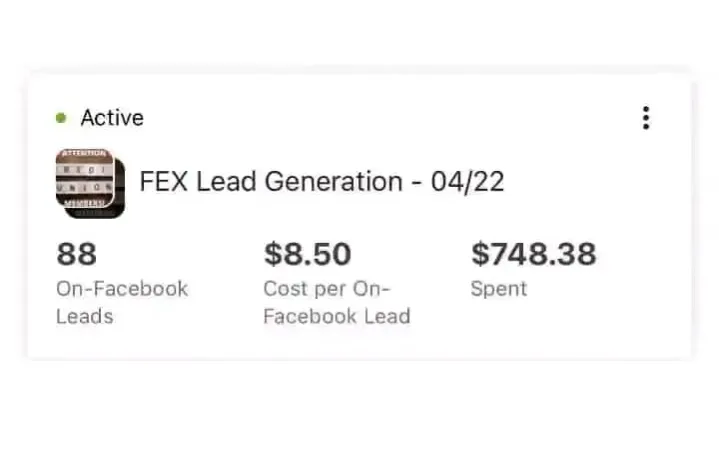Select the 88 leads count value
The image size is (719, 452).
click(x=76, y=254)
